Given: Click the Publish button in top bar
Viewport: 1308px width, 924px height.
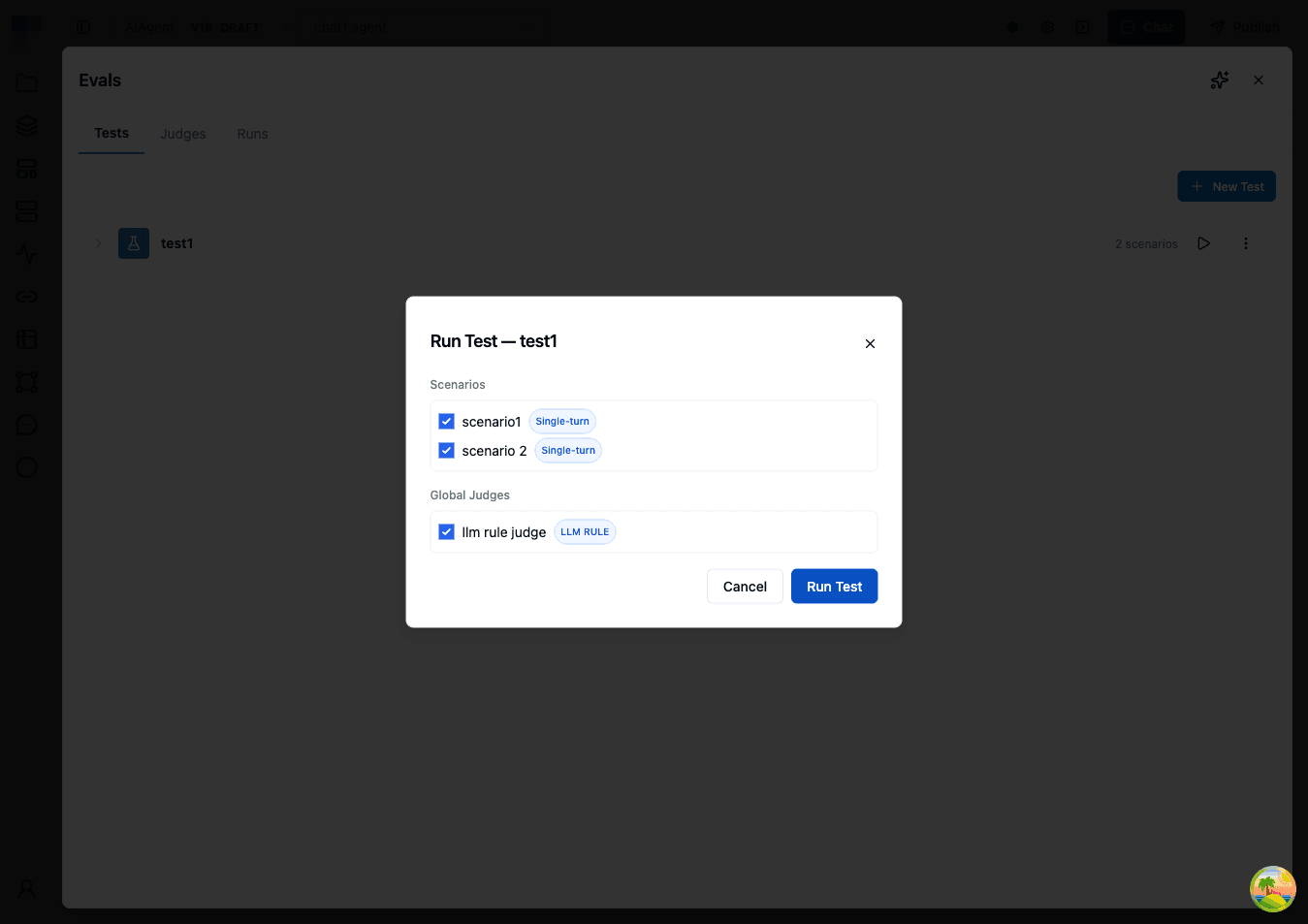Looking at the screenshot, I should pos(1244,27).
